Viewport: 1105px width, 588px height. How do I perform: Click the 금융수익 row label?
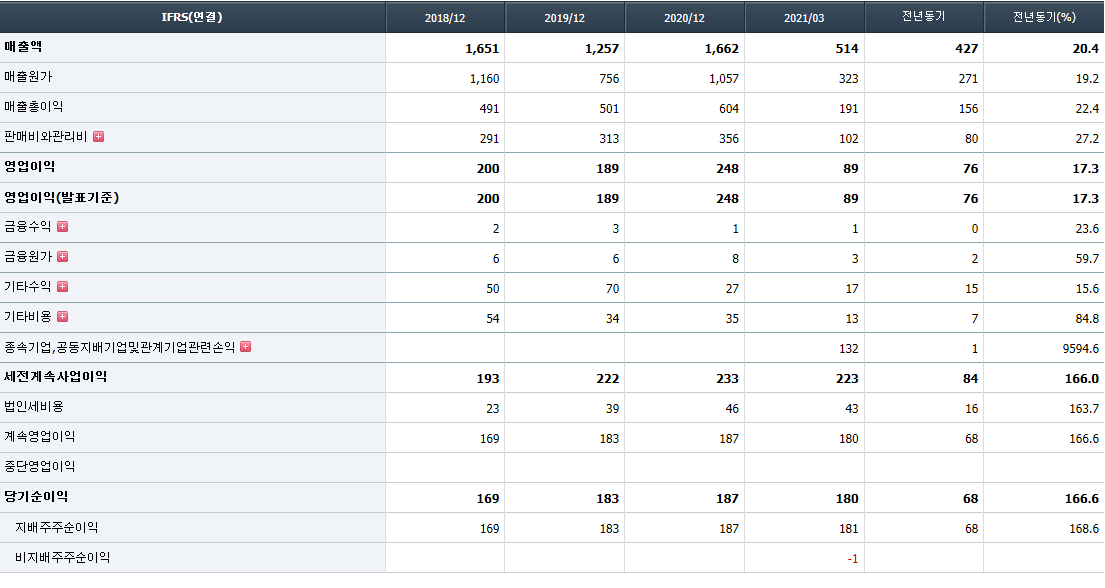[28, 226]
